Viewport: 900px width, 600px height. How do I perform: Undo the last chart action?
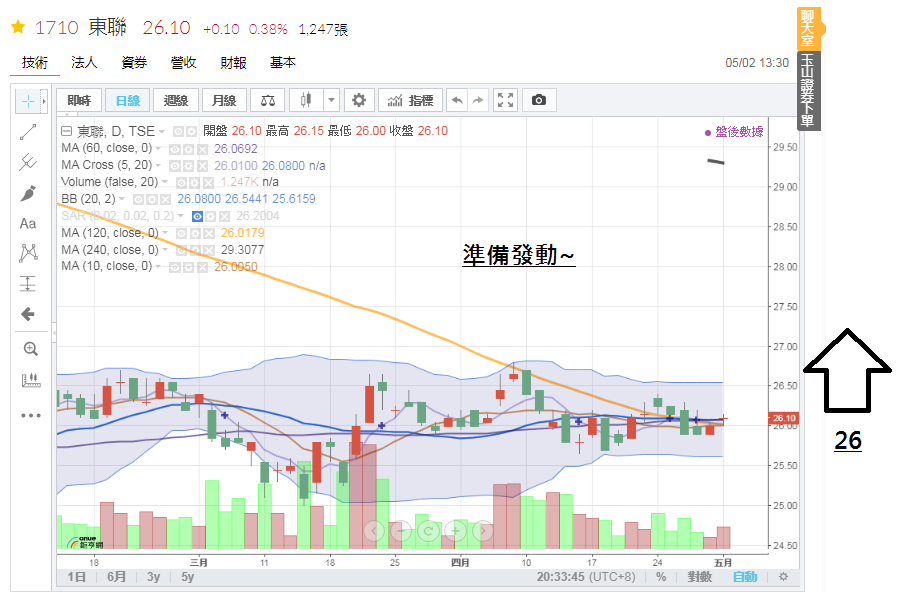click(457, 100)
